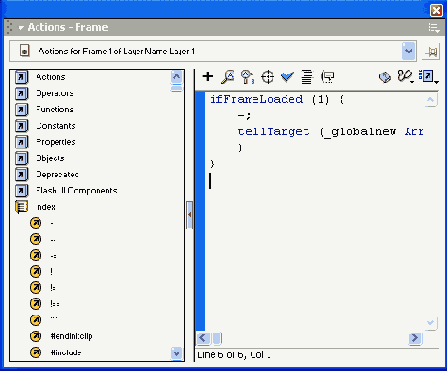
Task: Close the window with the red X button
Action: coord(436,10)
